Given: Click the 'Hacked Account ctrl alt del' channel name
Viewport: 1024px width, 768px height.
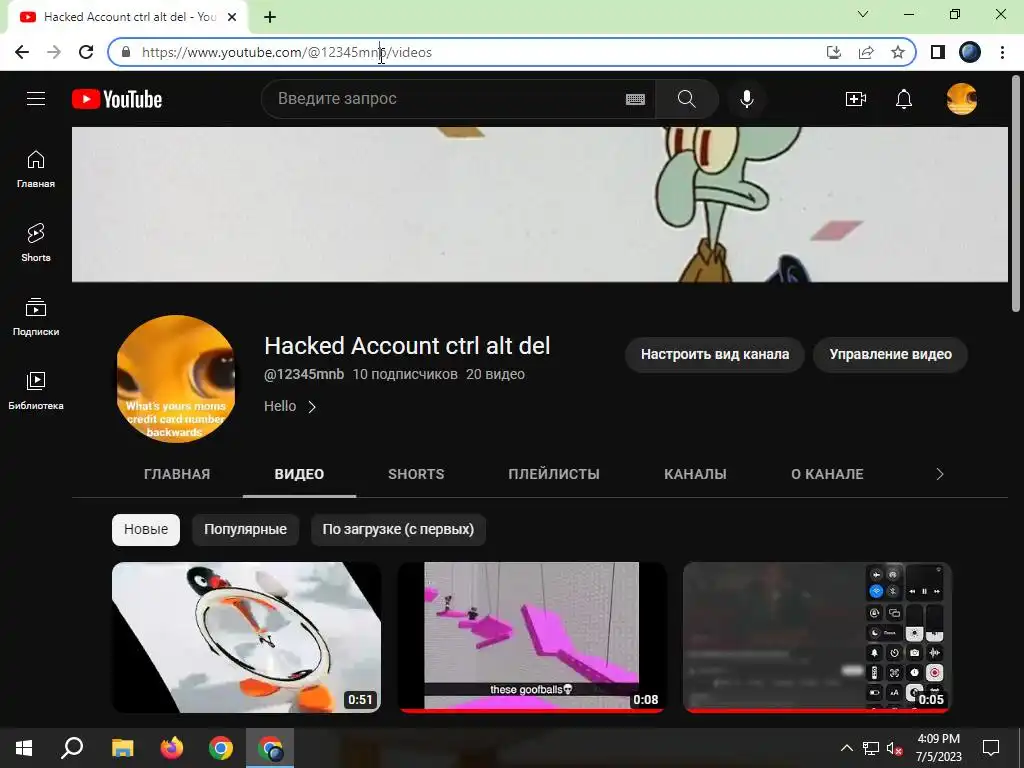Looking at the screenshot, I should (407, 345).
